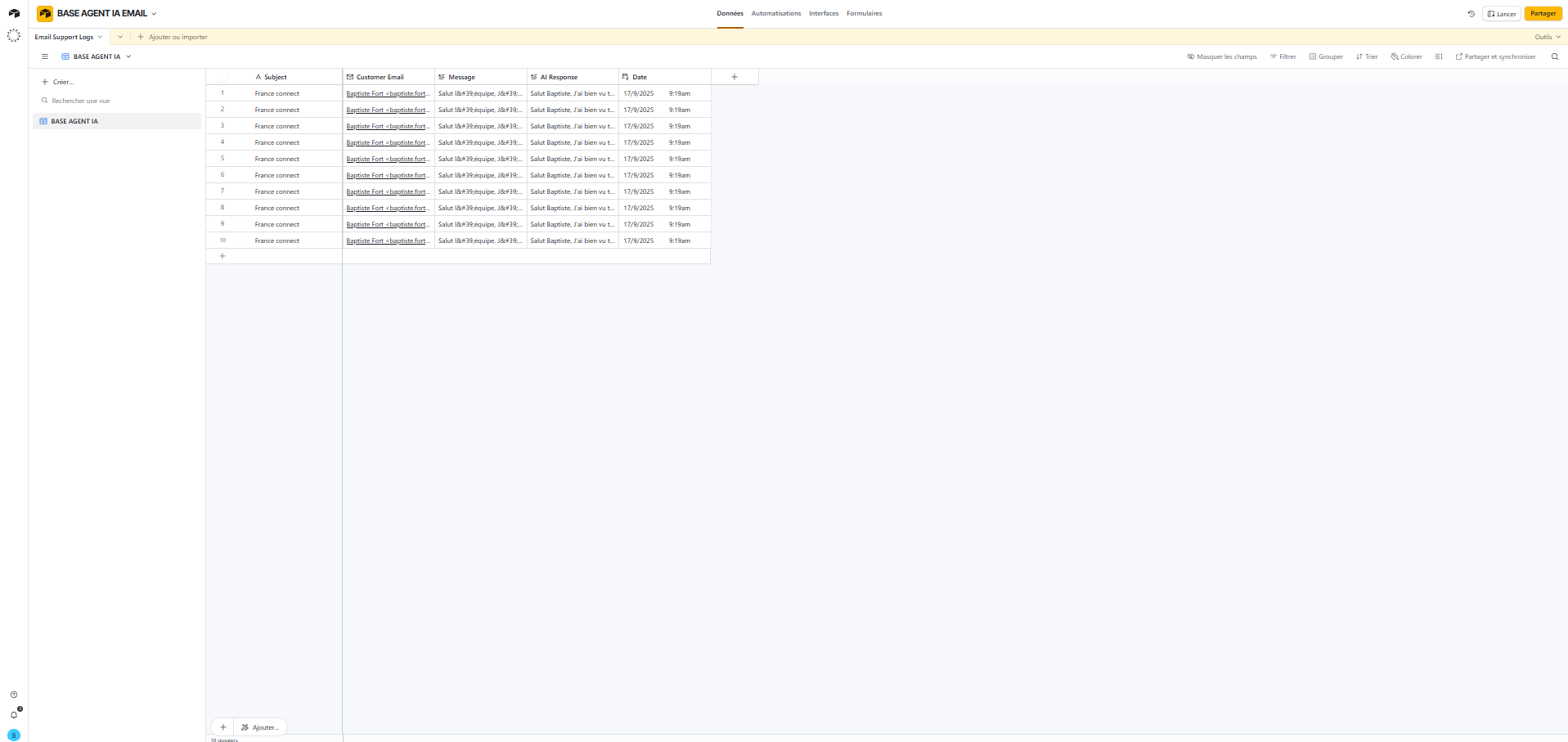Viewport: 1568px width, 742px height.
Task: Toggle the views sidebar with hamburger icon
Action: (45, 56)
